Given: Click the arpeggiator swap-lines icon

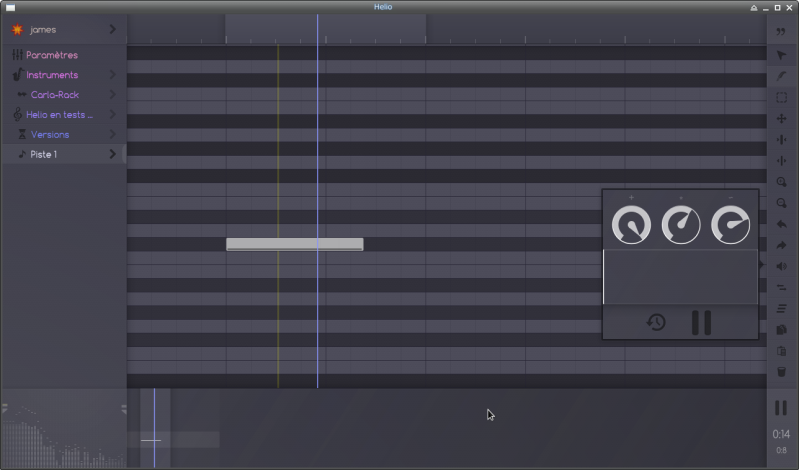Looking at the screenshot, I should tap(781, 288).
